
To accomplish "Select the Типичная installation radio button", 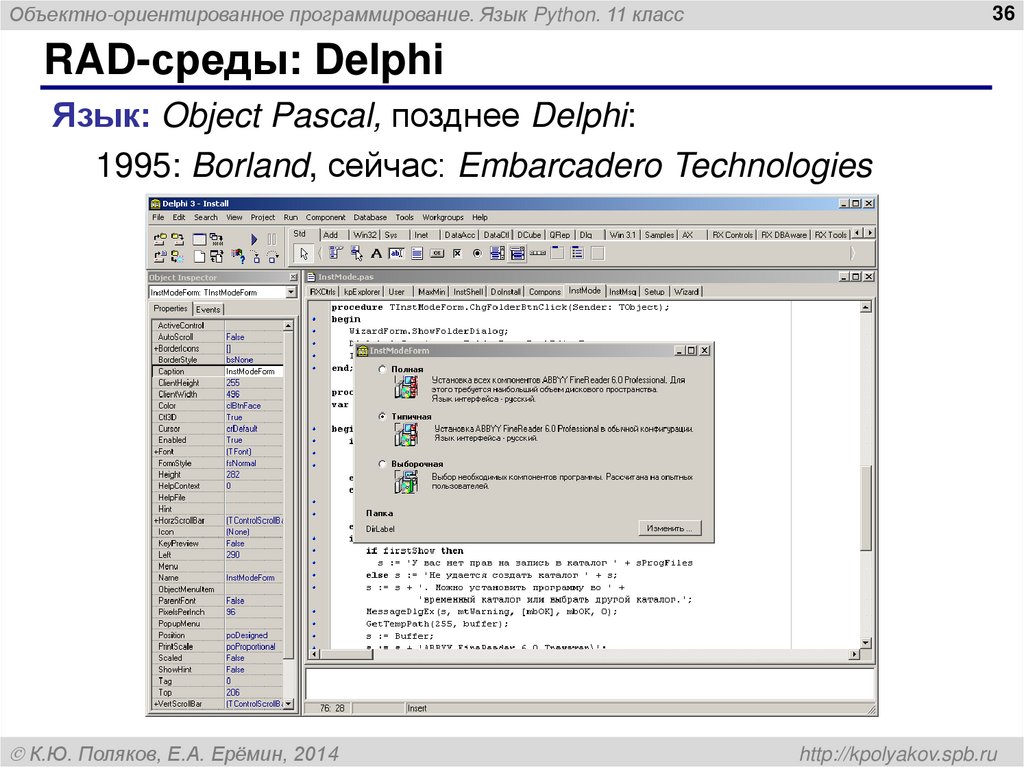I will tap(383, 416).
